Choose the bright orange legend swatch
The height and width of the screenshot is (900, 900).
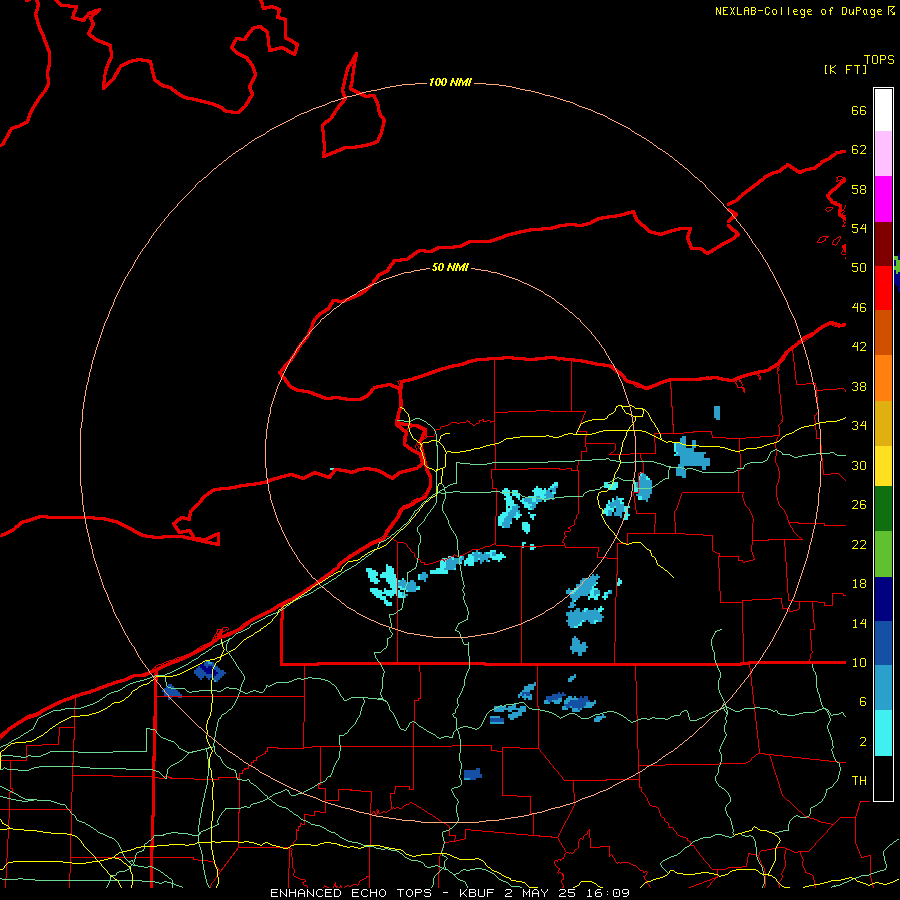(x=883, y=378)
